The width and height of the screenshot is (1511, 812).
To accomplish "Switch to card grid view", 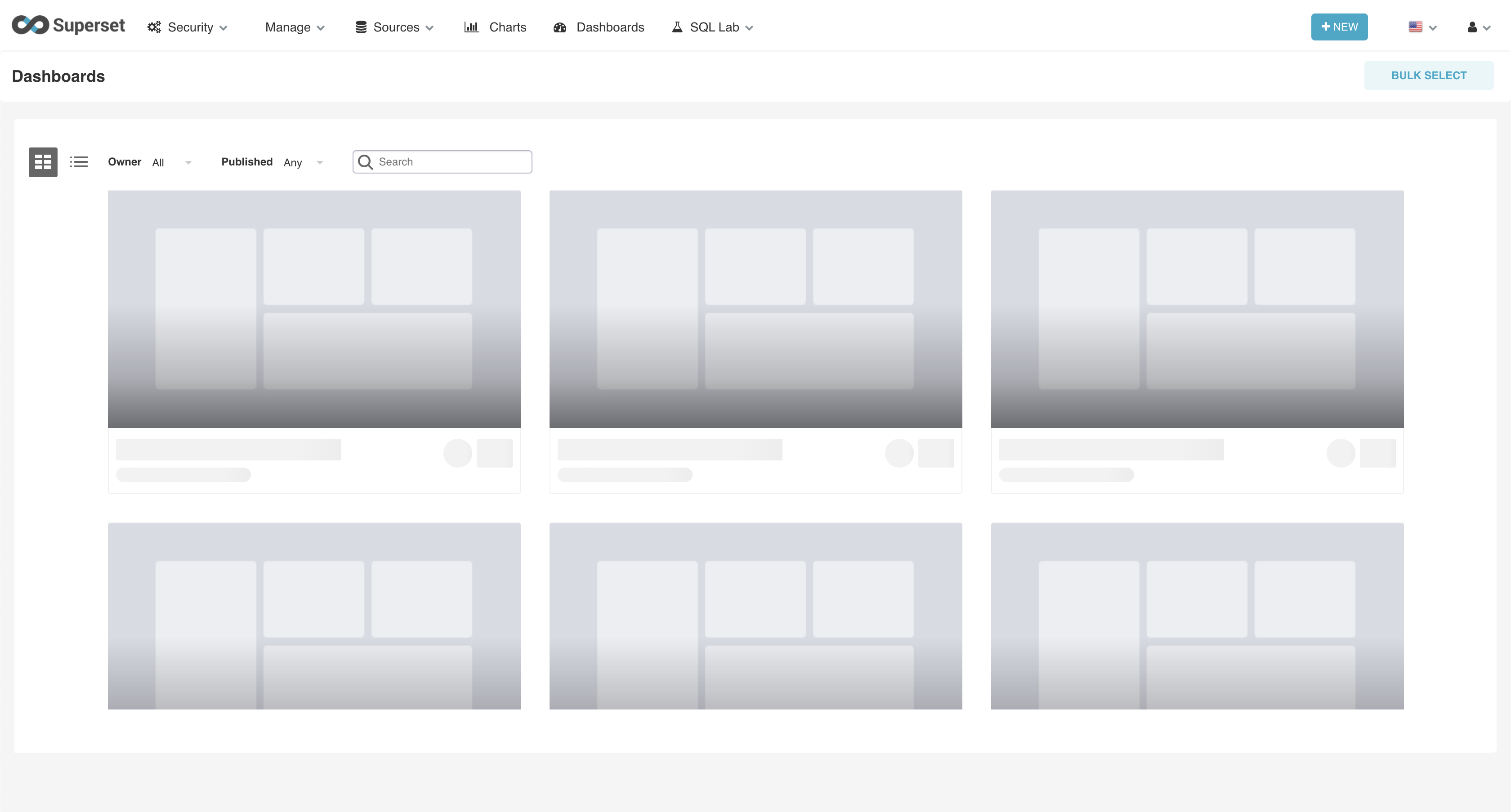I will click(x=43, y=162).
